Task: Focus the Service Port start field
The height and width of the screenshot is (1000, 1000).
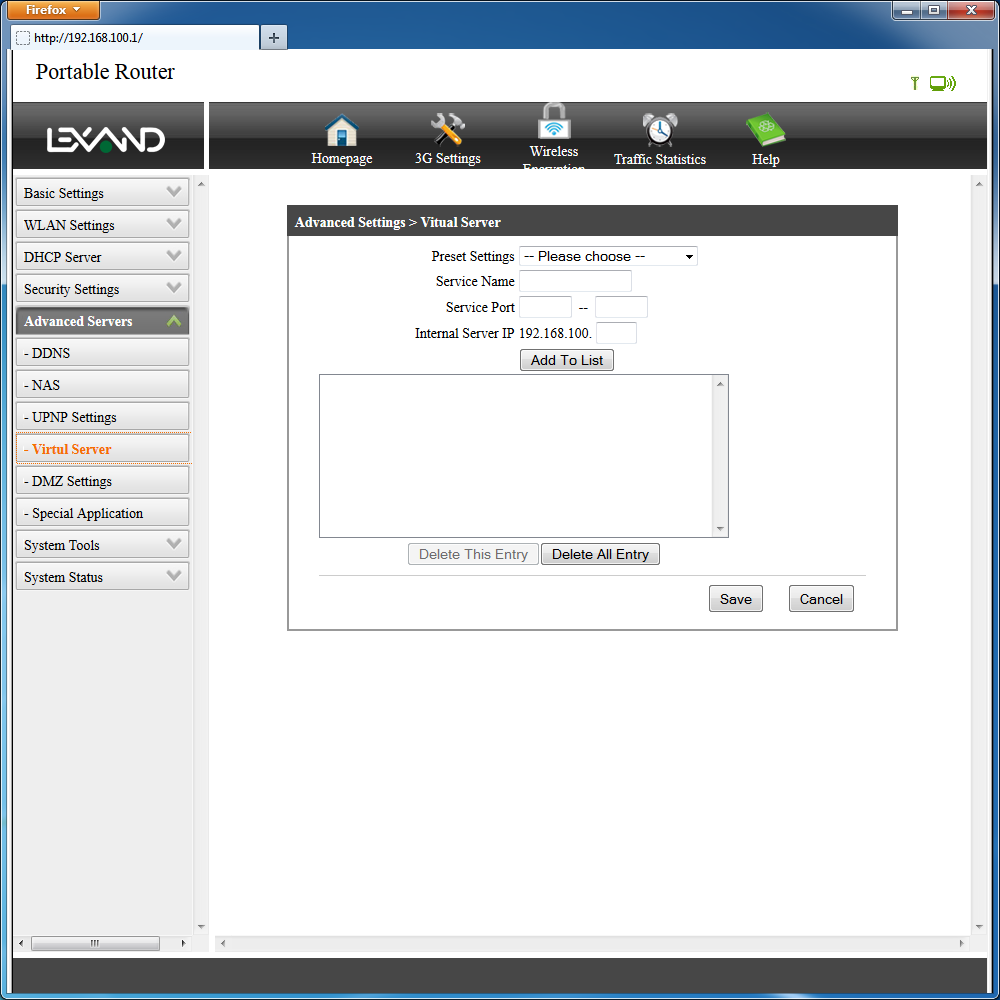Action: 545,307
